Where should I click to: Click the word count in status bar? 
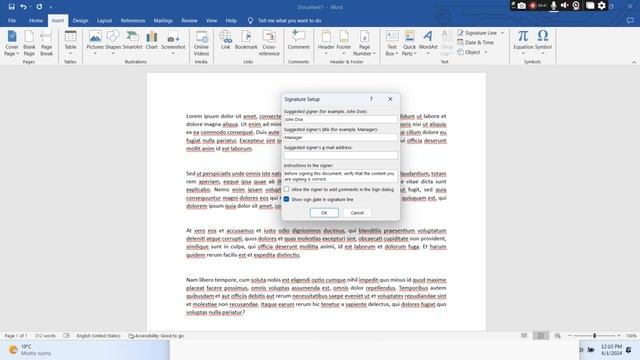45,336
